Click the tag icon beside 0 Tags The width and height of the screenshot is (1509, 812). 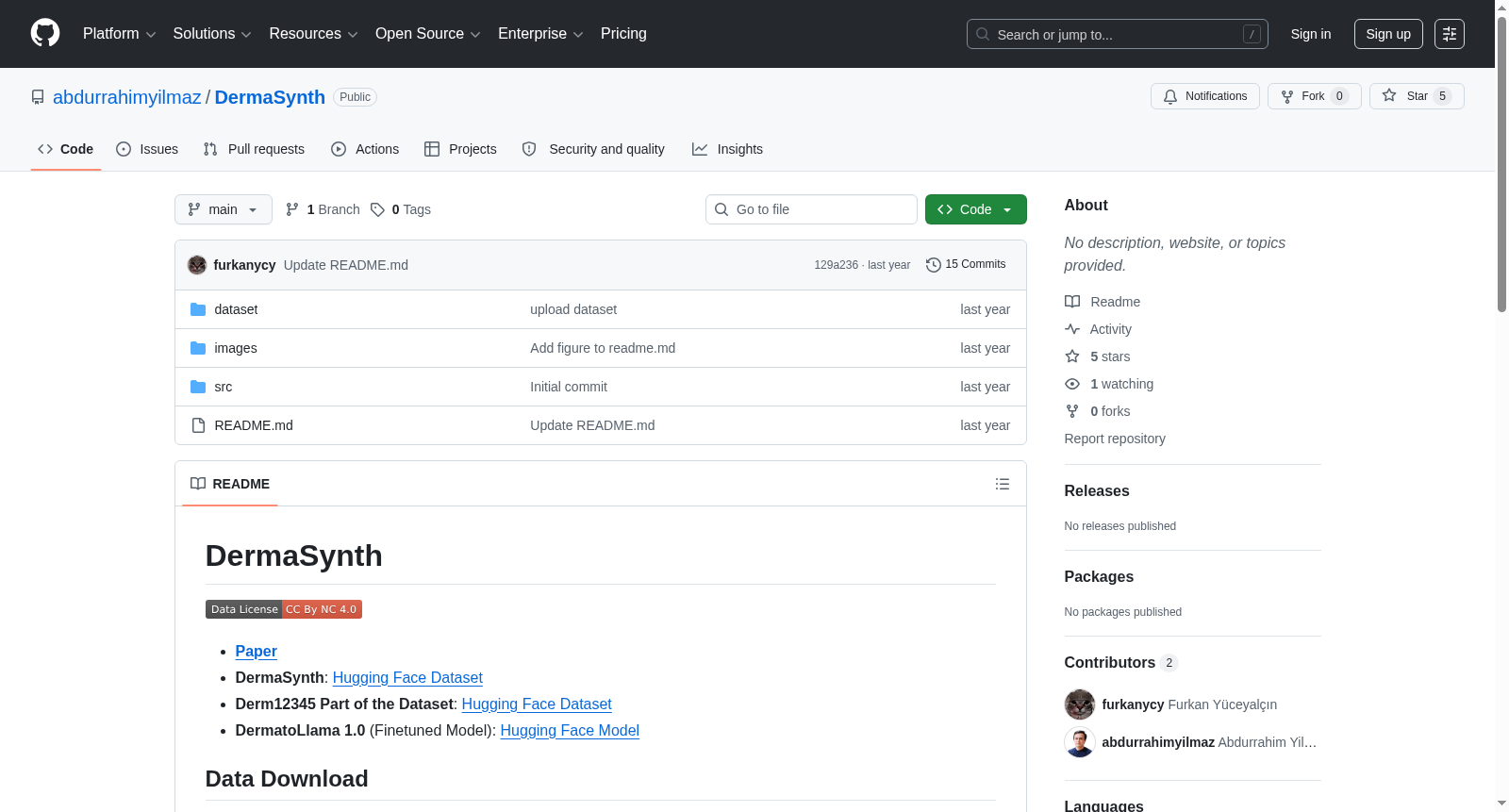tap(377, 209)
